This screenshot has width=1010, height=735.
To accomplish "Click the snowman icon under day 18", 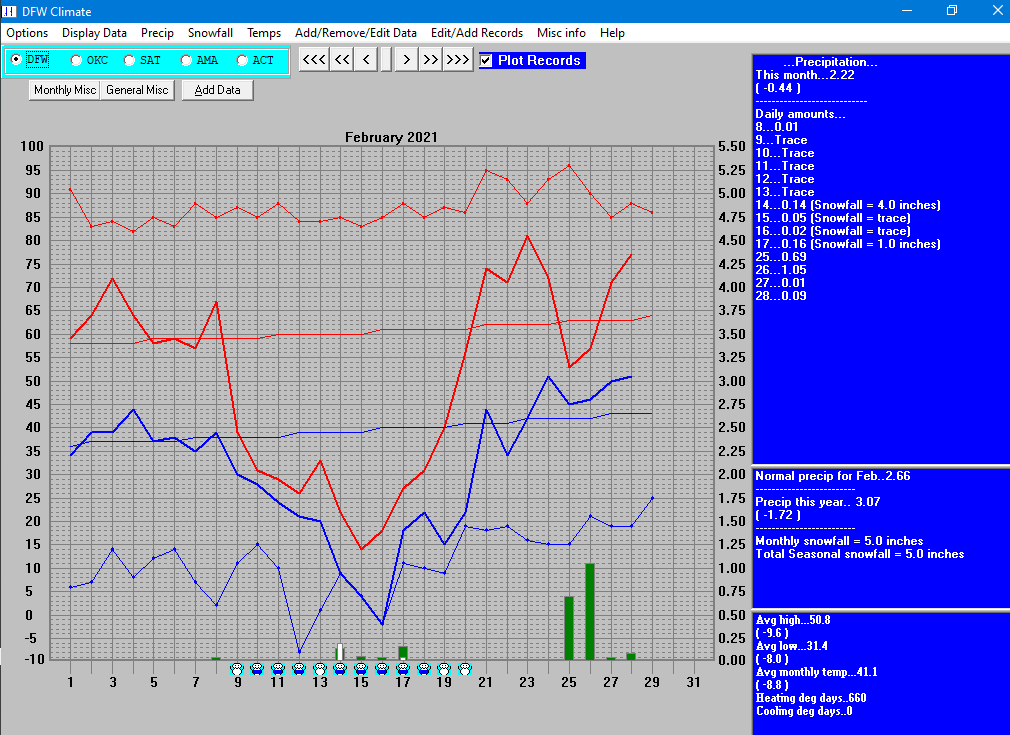I will point(423,669).
